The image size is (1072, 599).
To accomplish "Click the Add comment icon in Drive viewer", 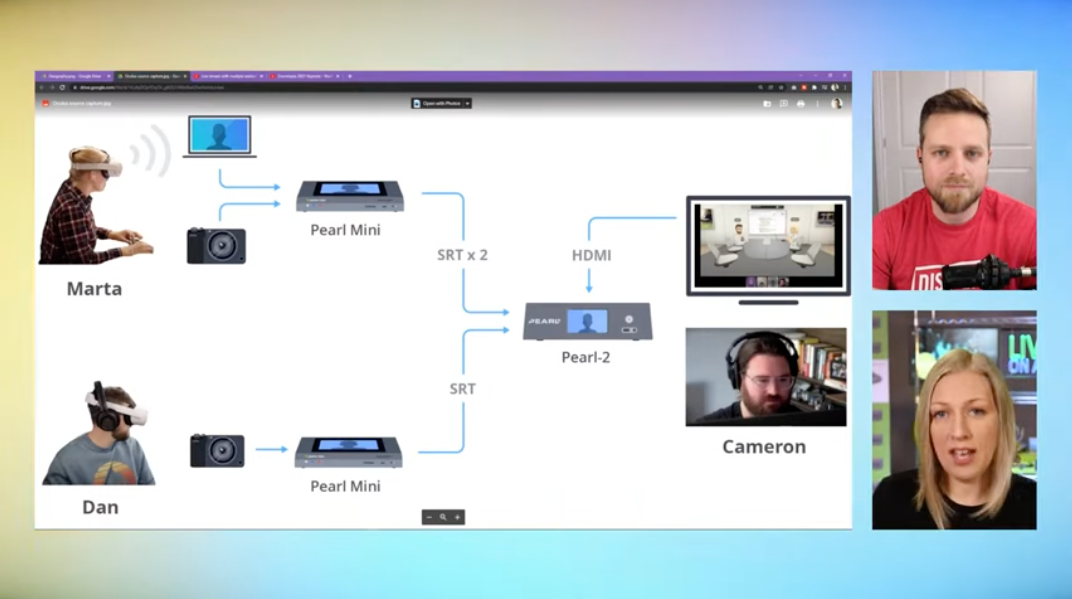I will (783, 104).
